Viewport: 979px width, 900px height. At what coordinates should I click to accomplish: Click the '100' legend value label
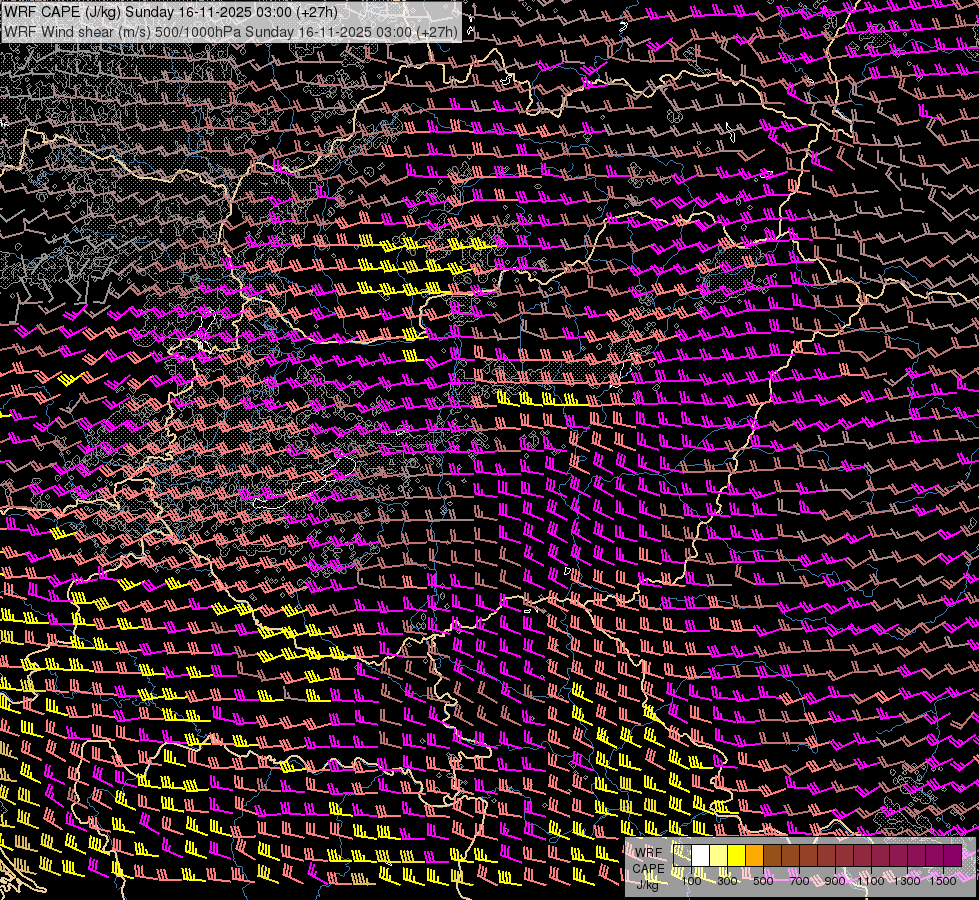[691, 881]
